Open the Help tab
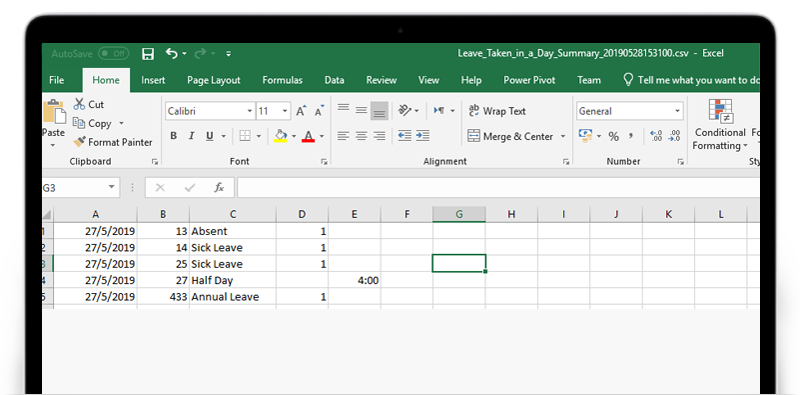Screen dimensions: 800x395 pyautogui.click(x=471, y=80)
